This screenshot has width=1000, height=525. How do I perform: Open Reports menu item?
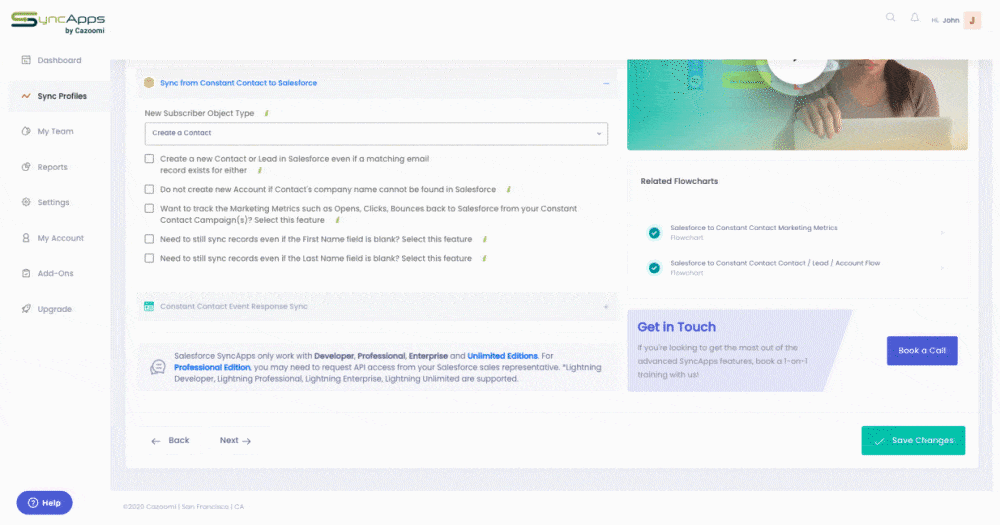52,167
